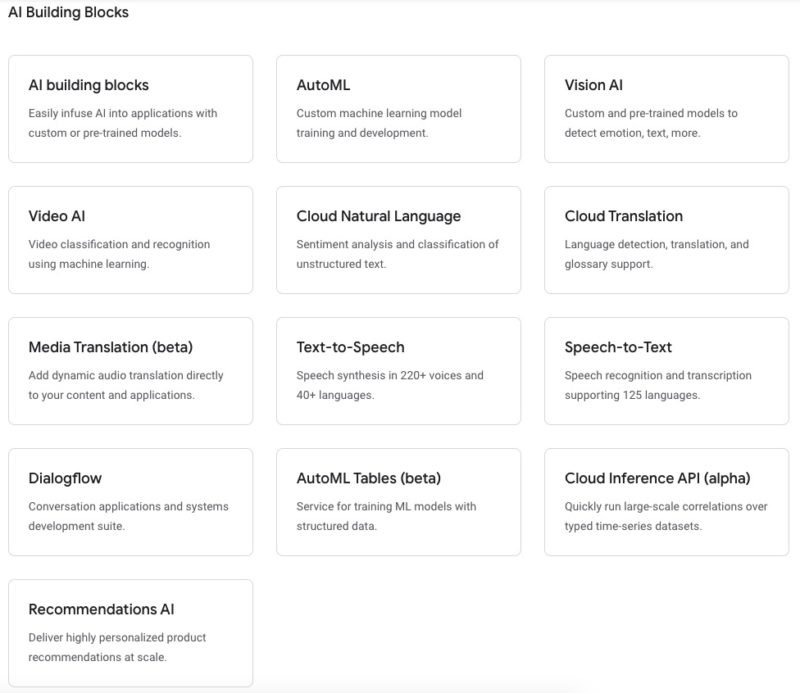Open the Media Translation (beta) card
800x693 pixels.
(131, 371)
